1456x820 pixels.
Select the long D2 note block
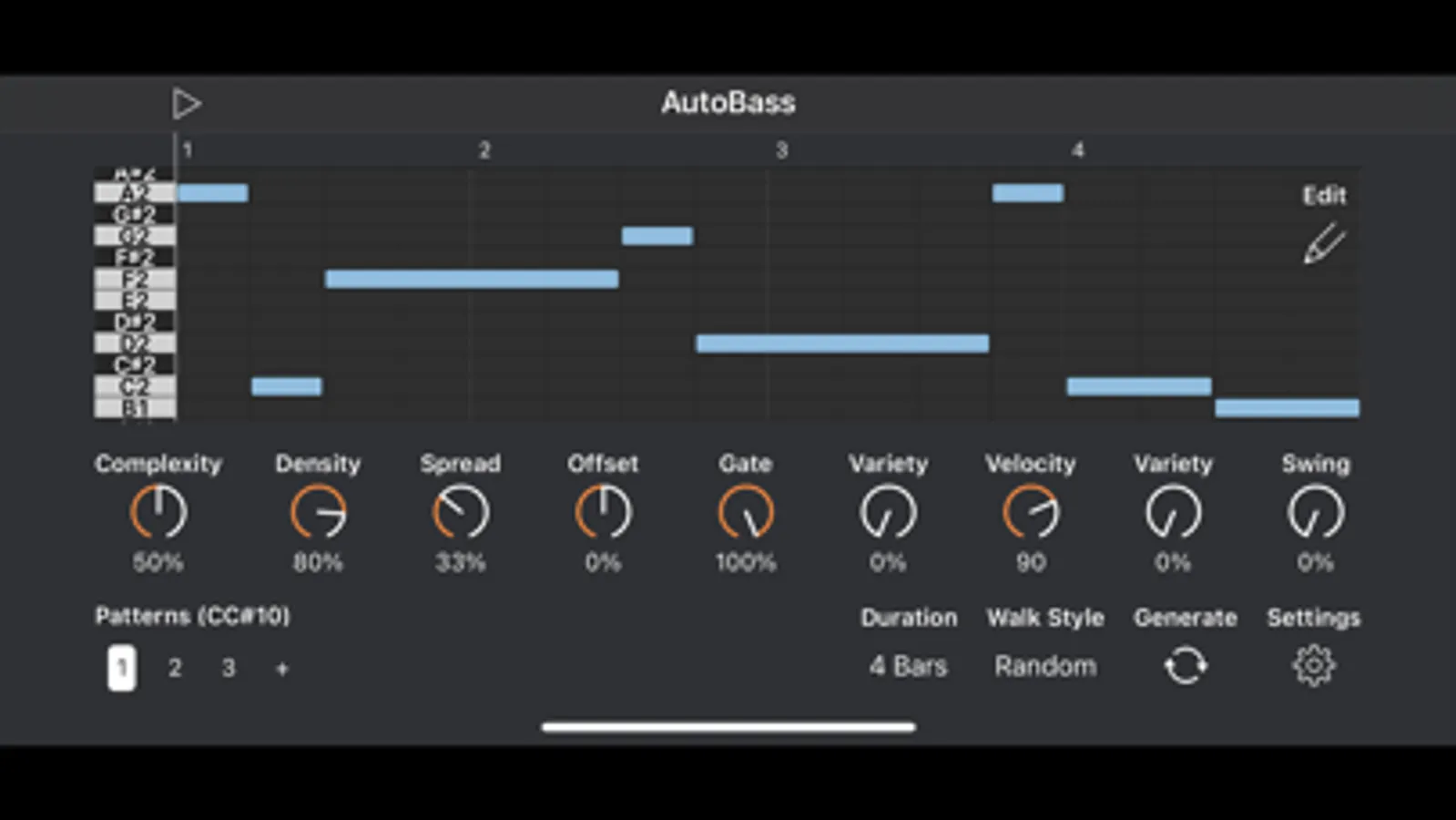tap(842, 343)
